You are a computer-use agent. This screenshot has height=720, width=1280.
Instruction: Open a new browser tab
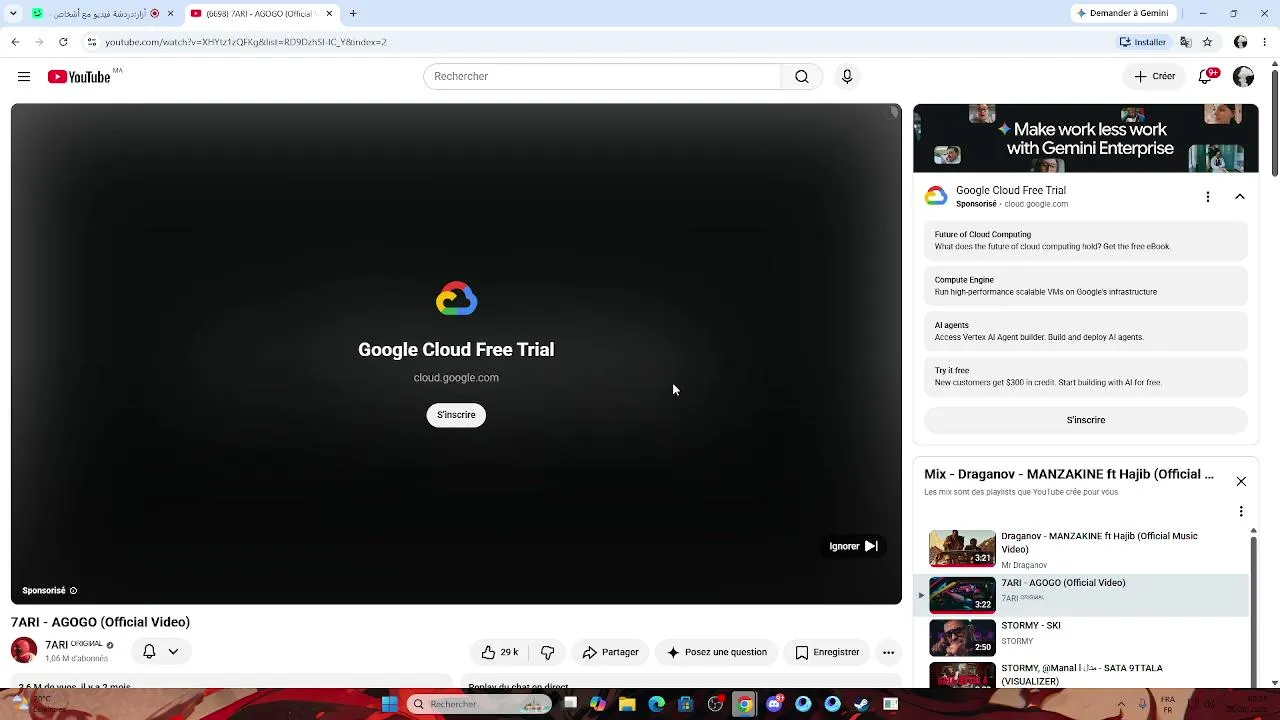(353, 14)
